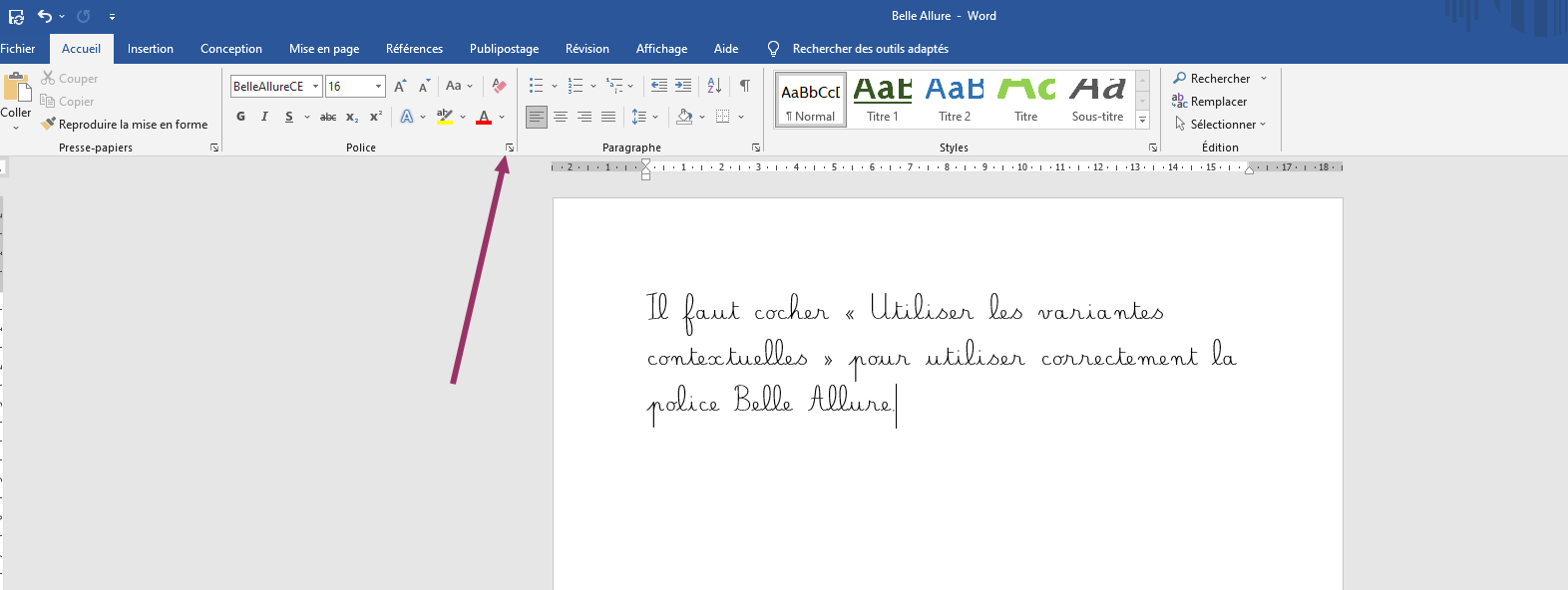This screenshot has width=1568, height=590.
Task: Expand the Styles gallery More button
Action: 1143,121
